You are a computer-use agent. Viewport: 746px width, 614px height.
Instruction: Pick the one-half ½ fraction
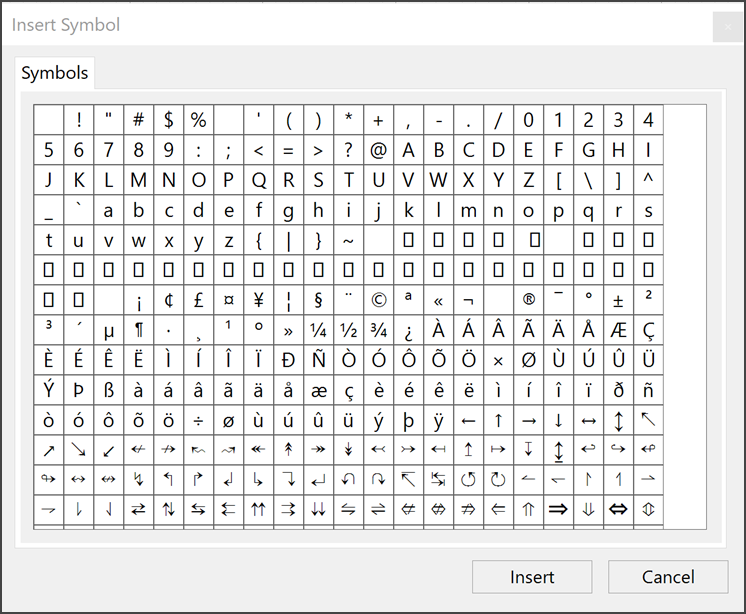point(348,330)
